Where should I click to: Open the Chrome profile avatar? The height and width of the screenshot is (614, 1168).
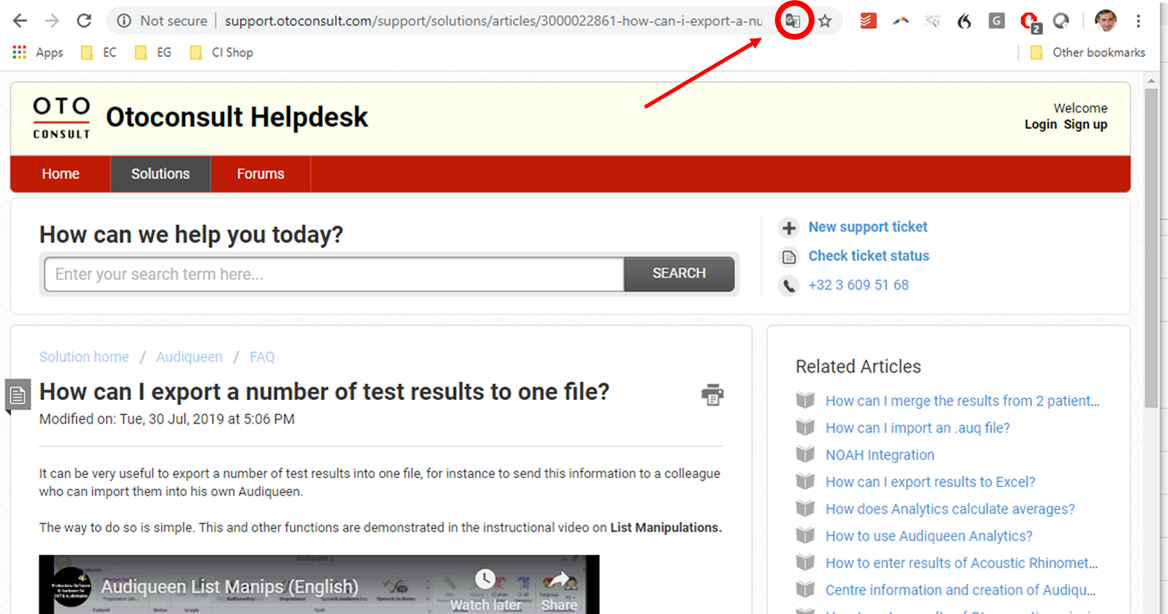(1105, 21)
